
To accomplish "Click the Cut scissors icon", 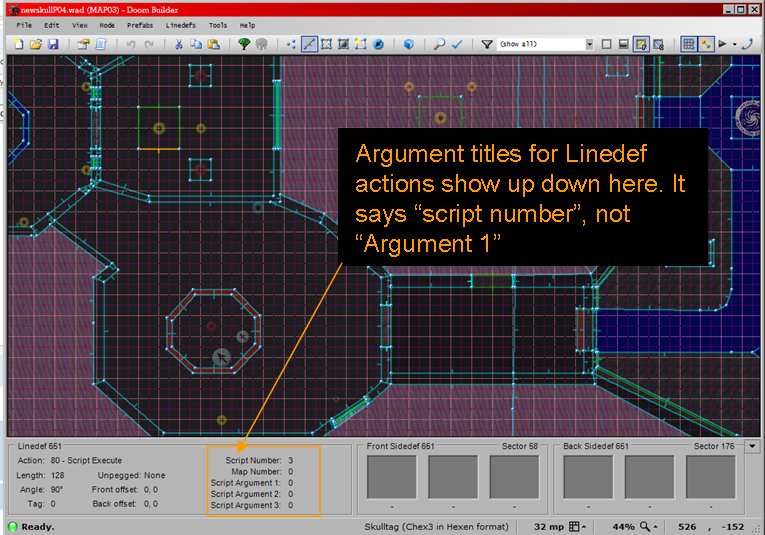I will coord(178,44).
